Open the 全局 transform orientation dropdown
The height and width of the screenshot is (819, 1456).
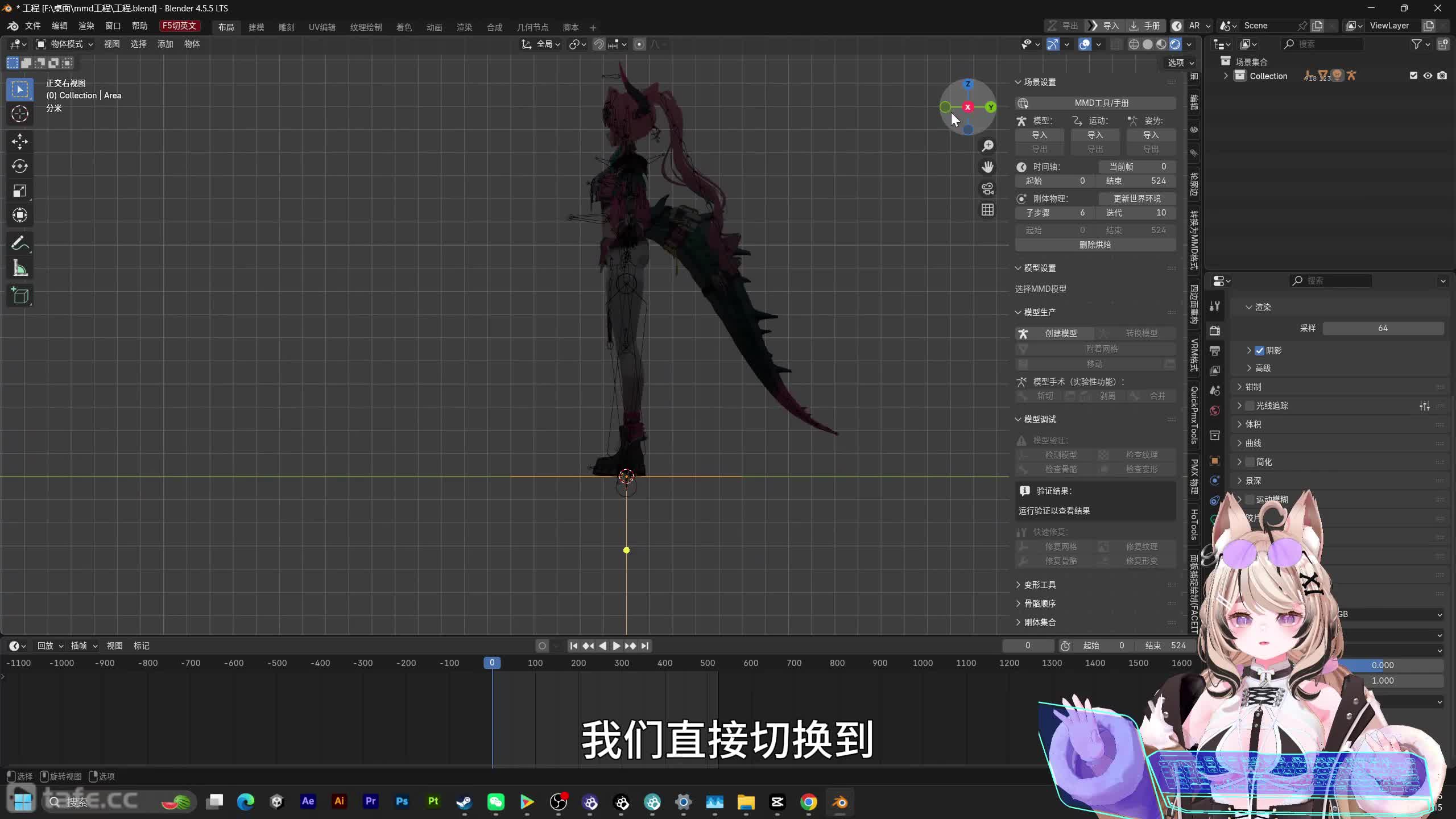541,44
